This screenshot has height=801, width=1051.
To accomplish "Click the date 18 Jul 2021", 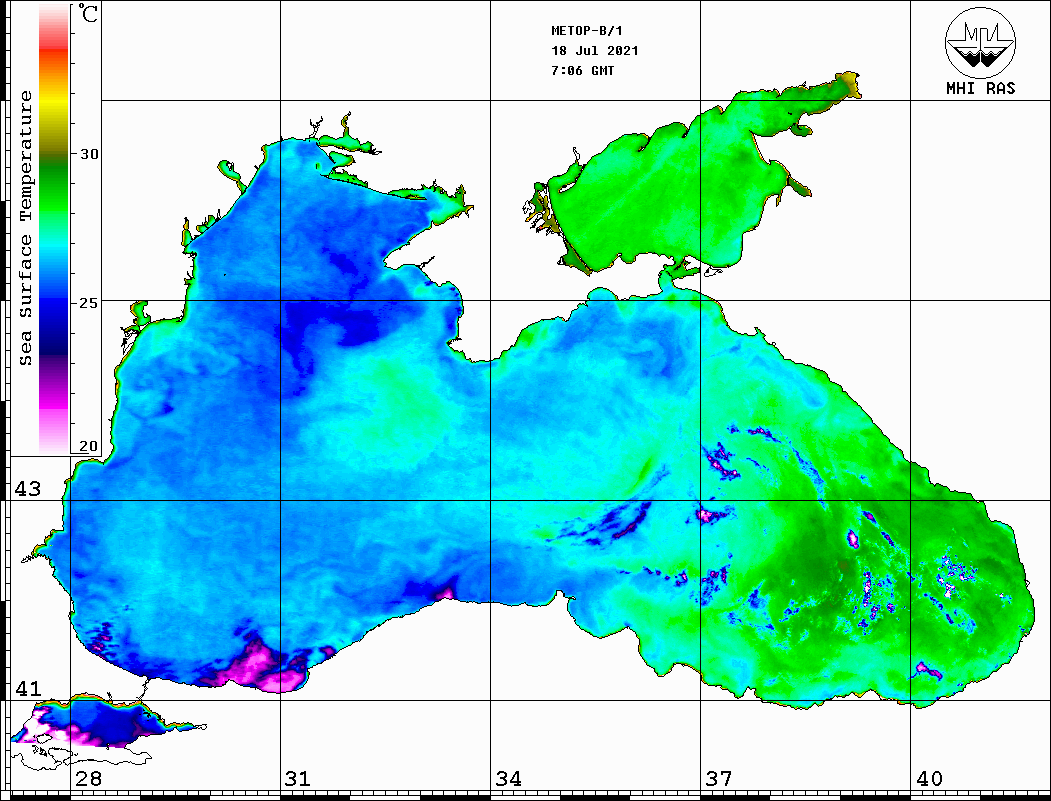I will [x=595, y=51].
